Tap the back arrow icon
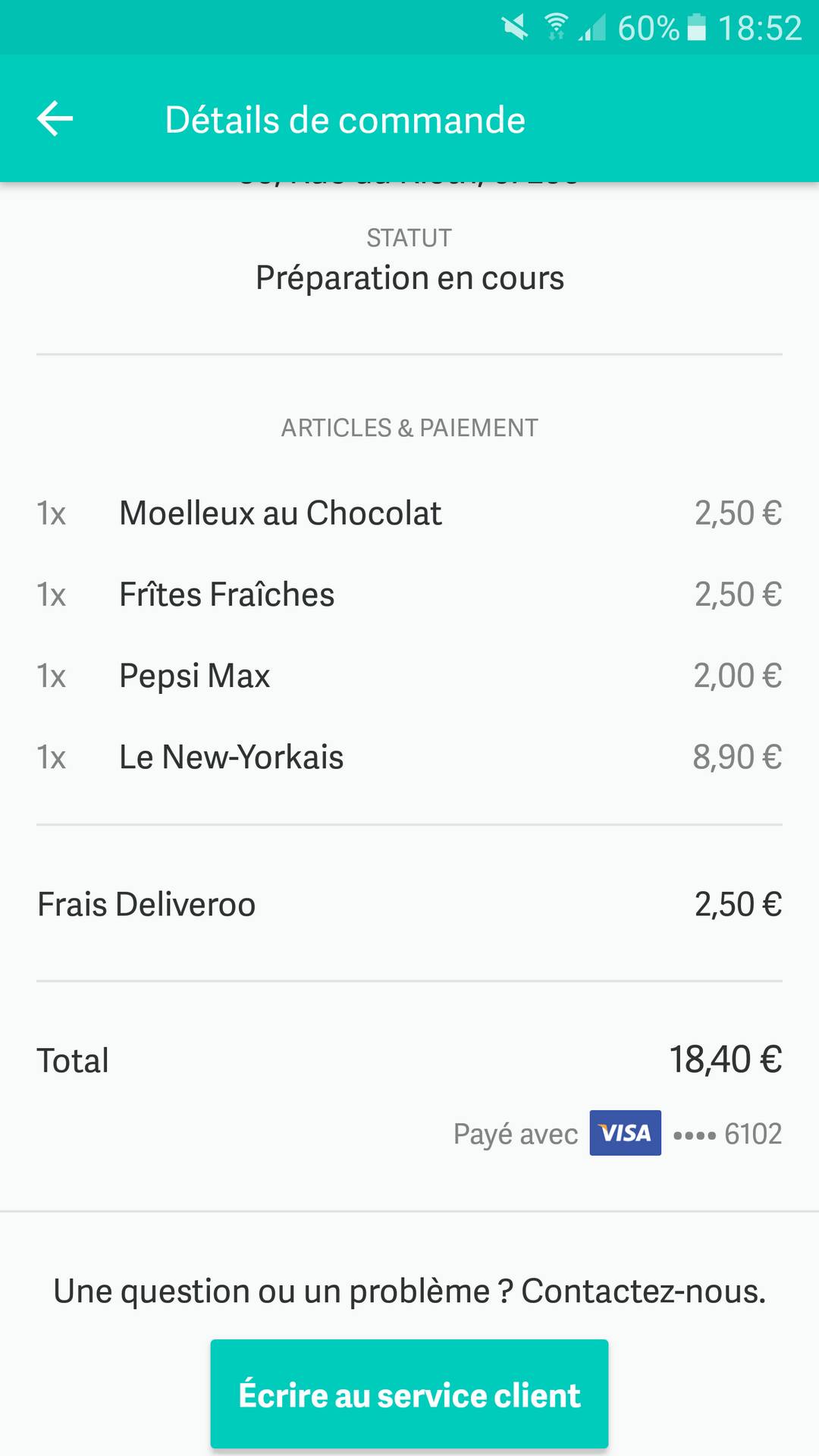Screen dimensions: 819x1456 point(55,119)
